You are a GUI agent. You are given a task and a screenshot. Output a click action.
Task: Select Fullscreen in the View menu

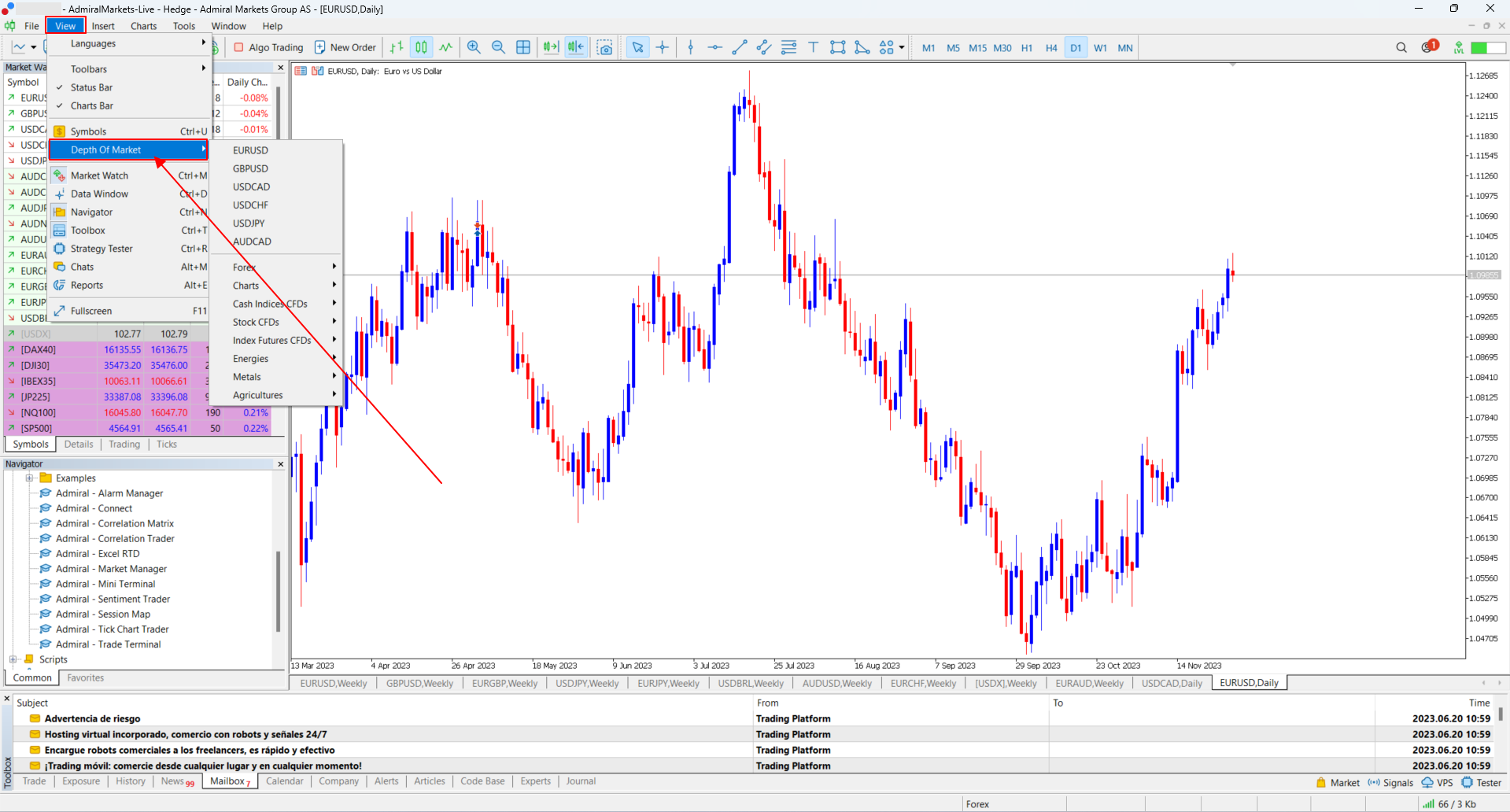click(x=130, y=311)
